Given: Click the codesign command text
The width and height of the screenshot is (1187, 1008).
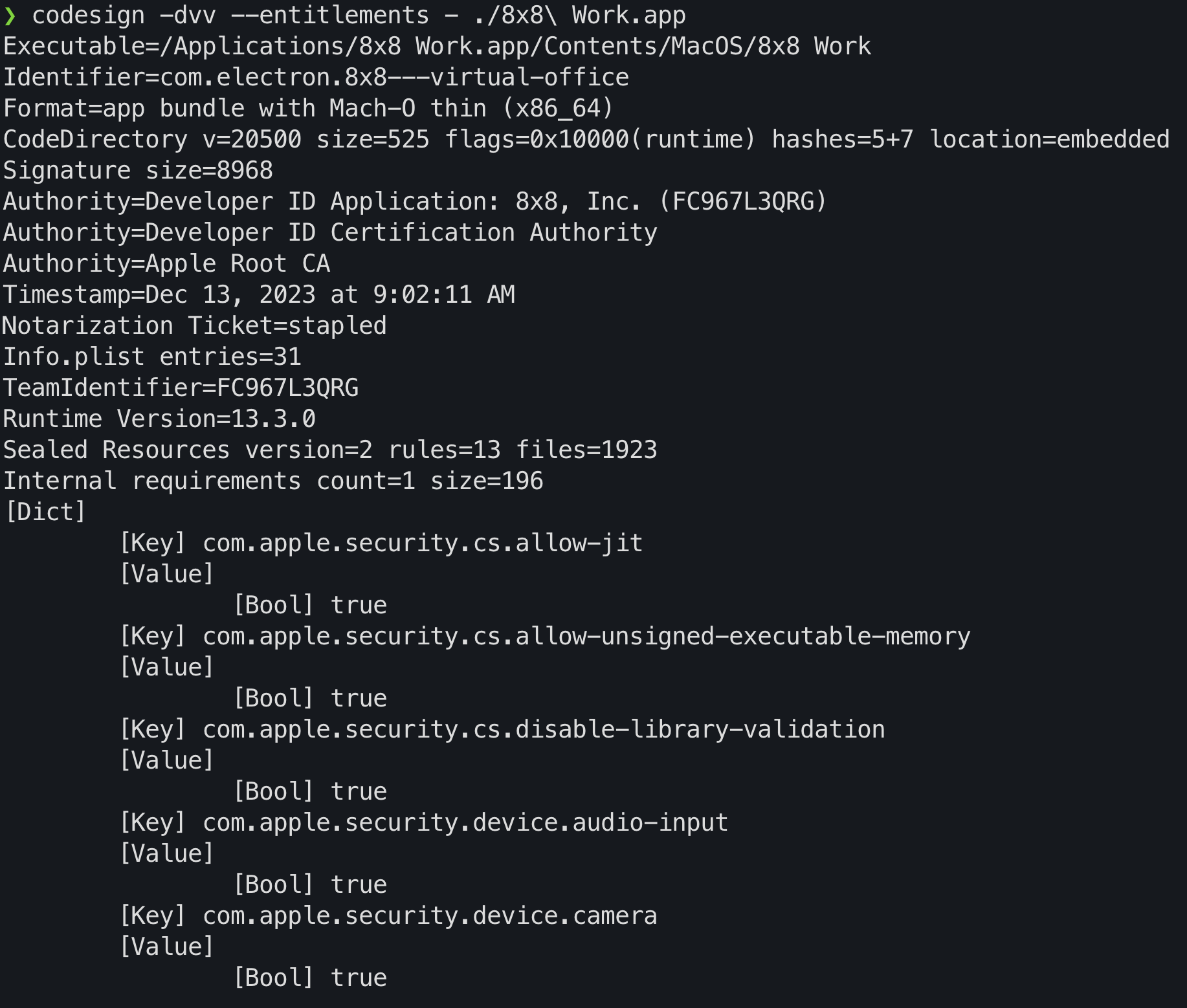Looking at the screenshot, I should click(x=359, y=16).
